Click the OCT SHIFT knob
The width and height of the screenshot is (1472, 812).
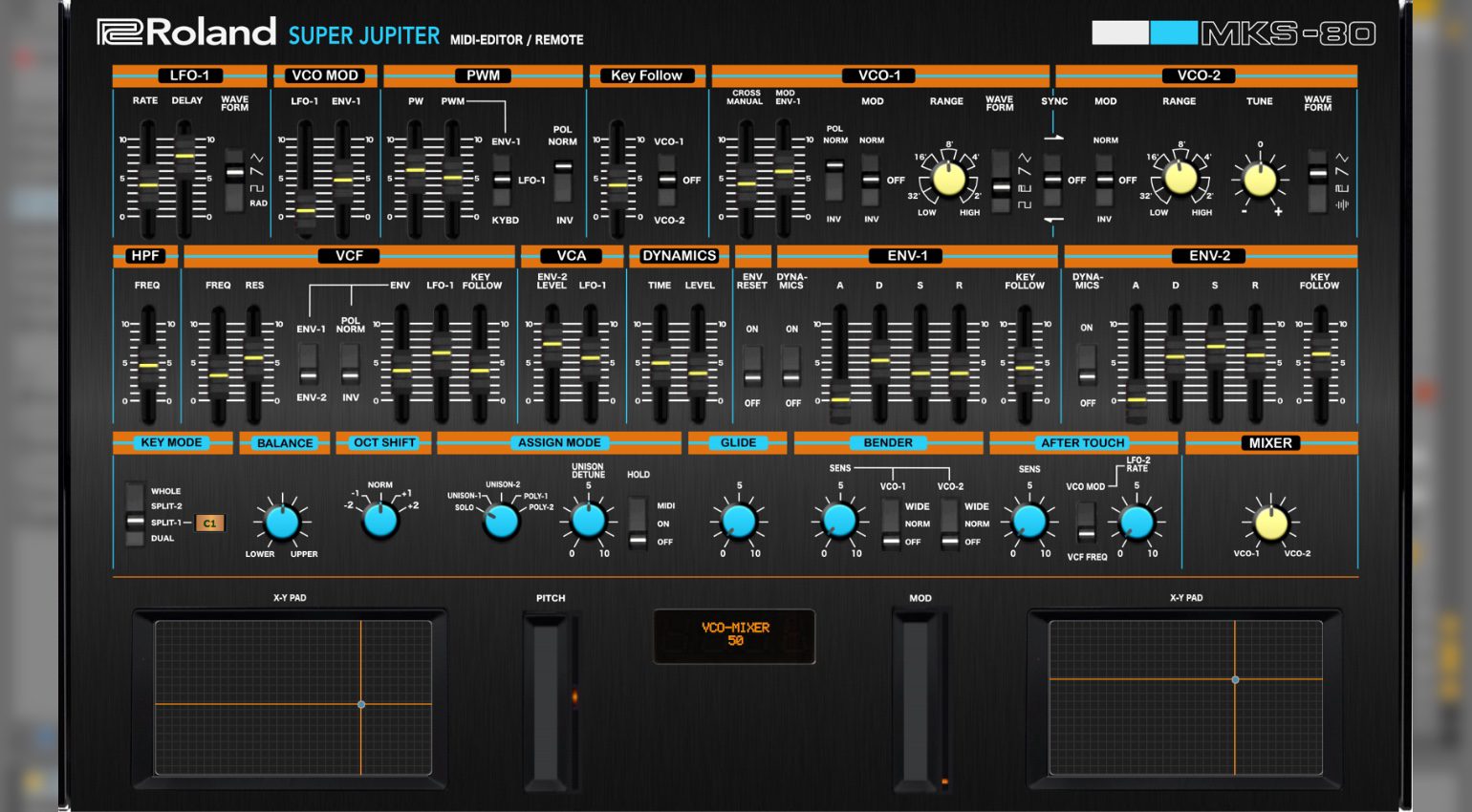point(380,521)
